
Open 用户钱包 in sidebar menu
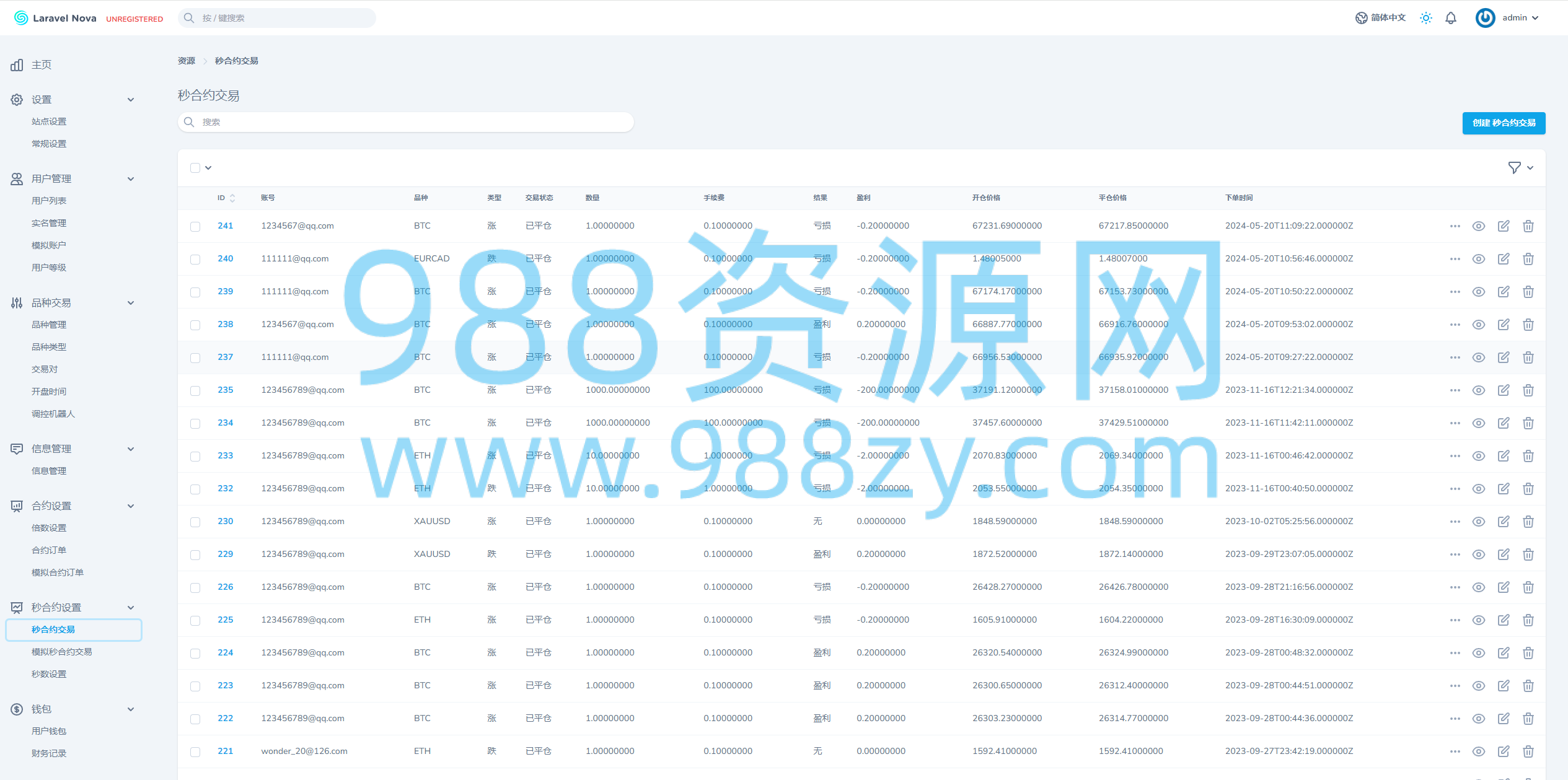(48, 731)
